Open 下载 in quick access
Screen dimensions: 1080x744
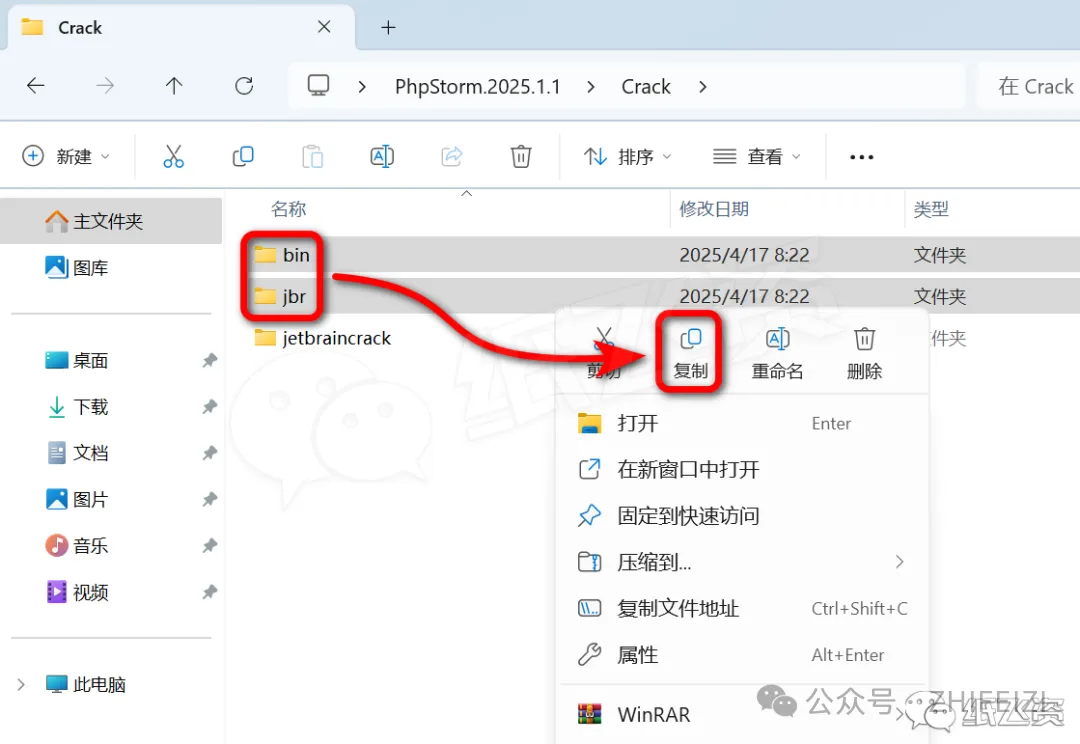tap(90, 406)
